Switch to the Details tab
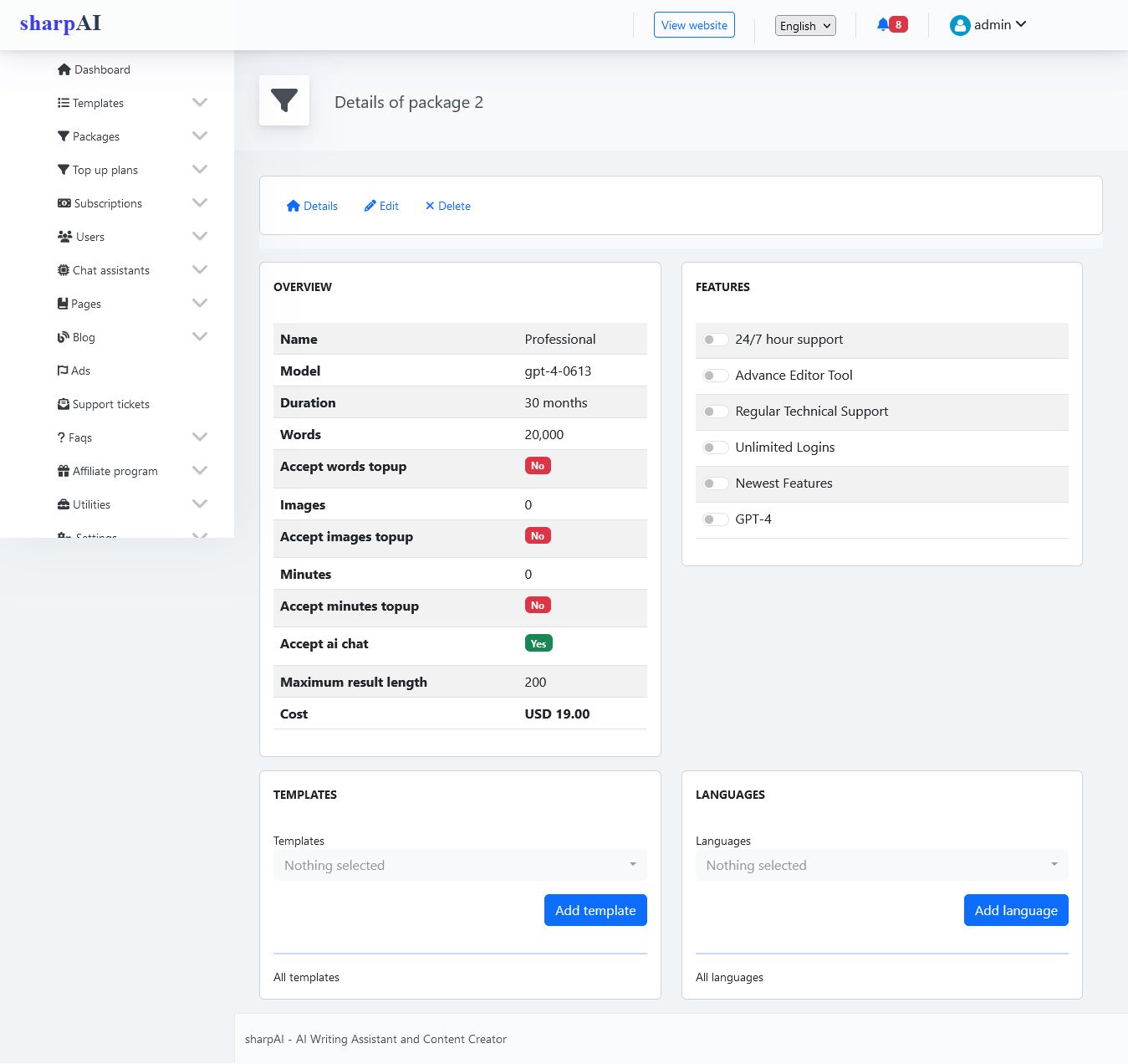 click(312, 206)
